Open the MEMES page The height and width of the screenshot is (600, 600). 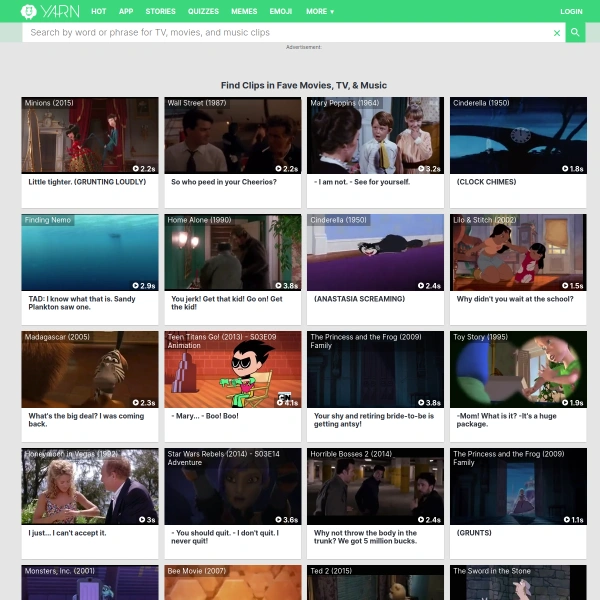tap(243, 12)
